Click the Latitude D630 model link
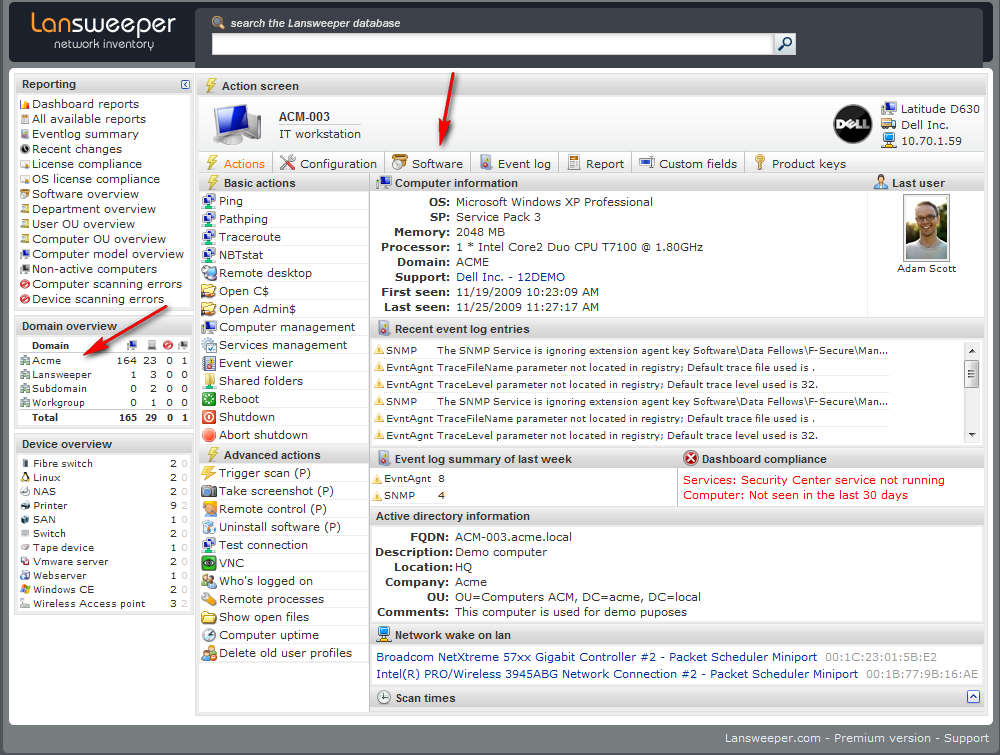Image resolution: width=1000 pixels, height=755 pixels. tap(940, 108)
